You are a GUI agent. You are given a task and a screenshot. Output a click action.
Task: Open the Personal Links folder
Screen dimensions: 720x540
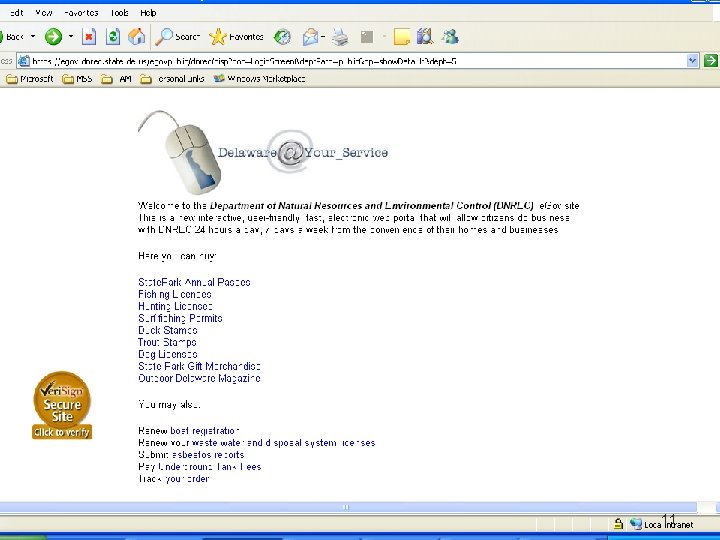[172, 79]
